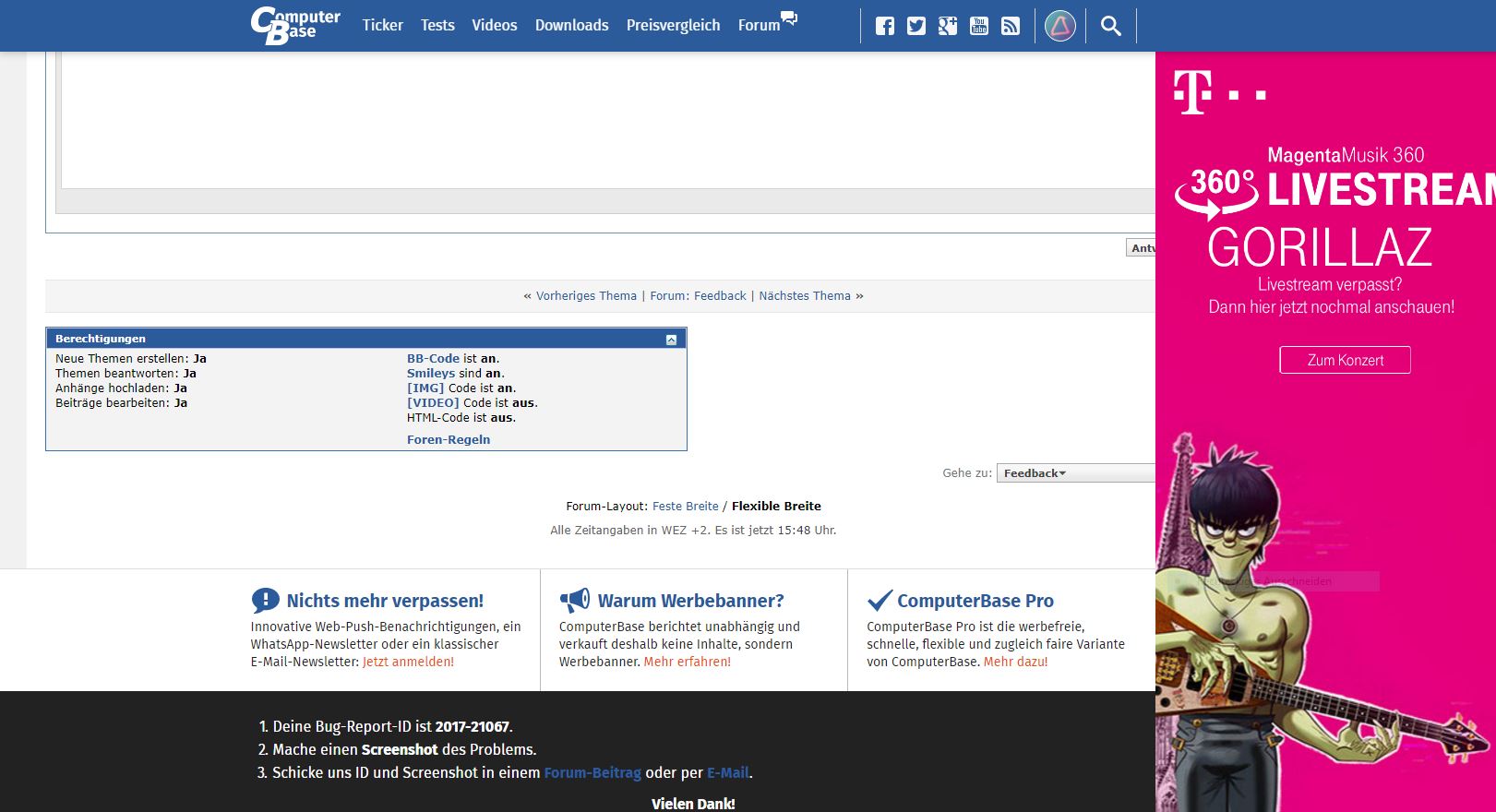The height and width of the screenshot is (812, 1496).
Task: Click Mehr erfahren link
Action: 687,663
